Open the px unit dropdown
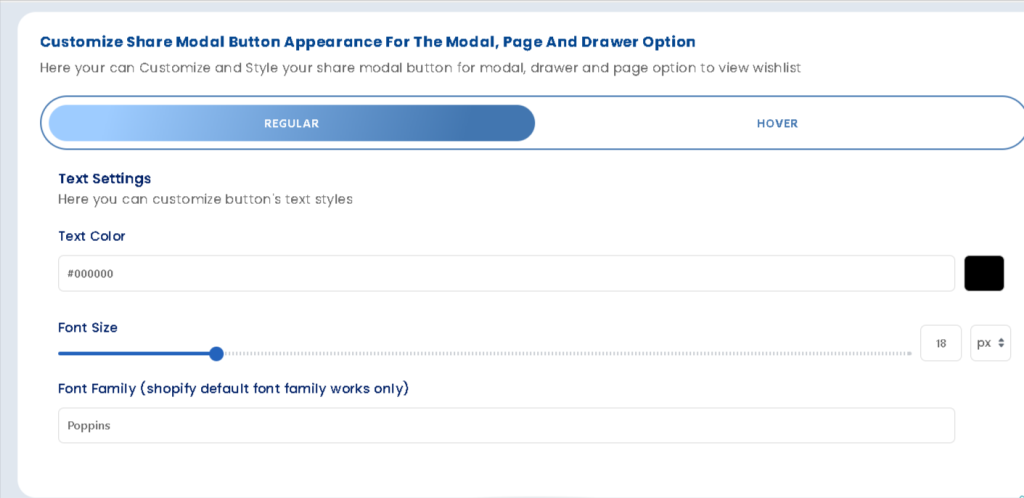This screenshot has height=498, width=1024. [x=989, y=343]
